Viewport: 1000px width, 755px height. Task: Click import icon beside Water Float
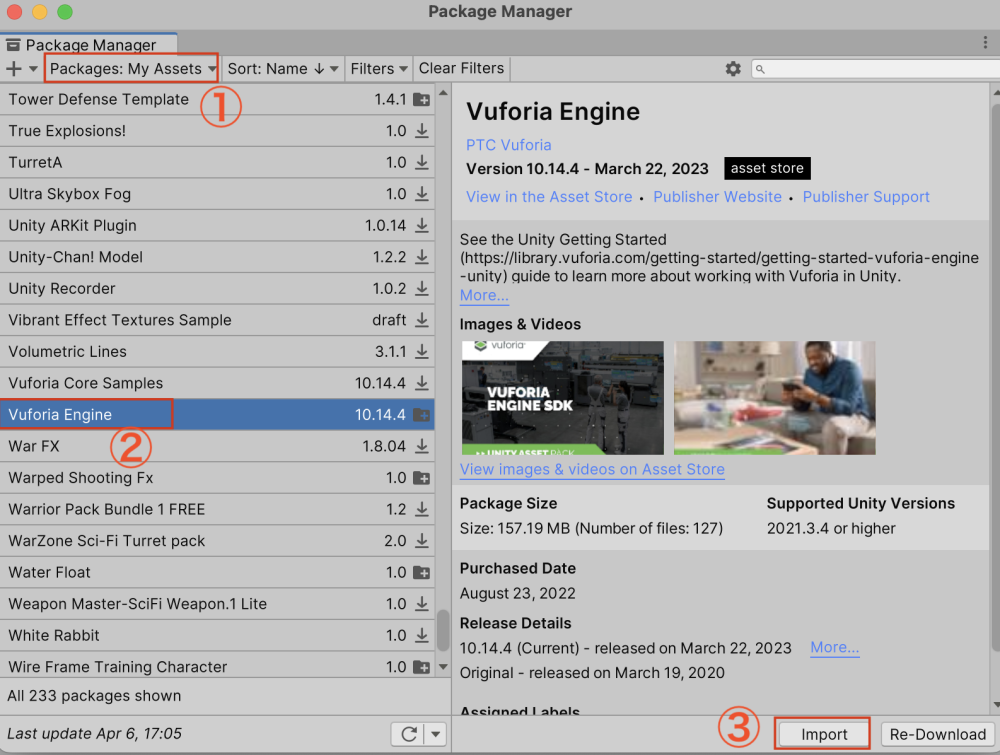point(422,573)
